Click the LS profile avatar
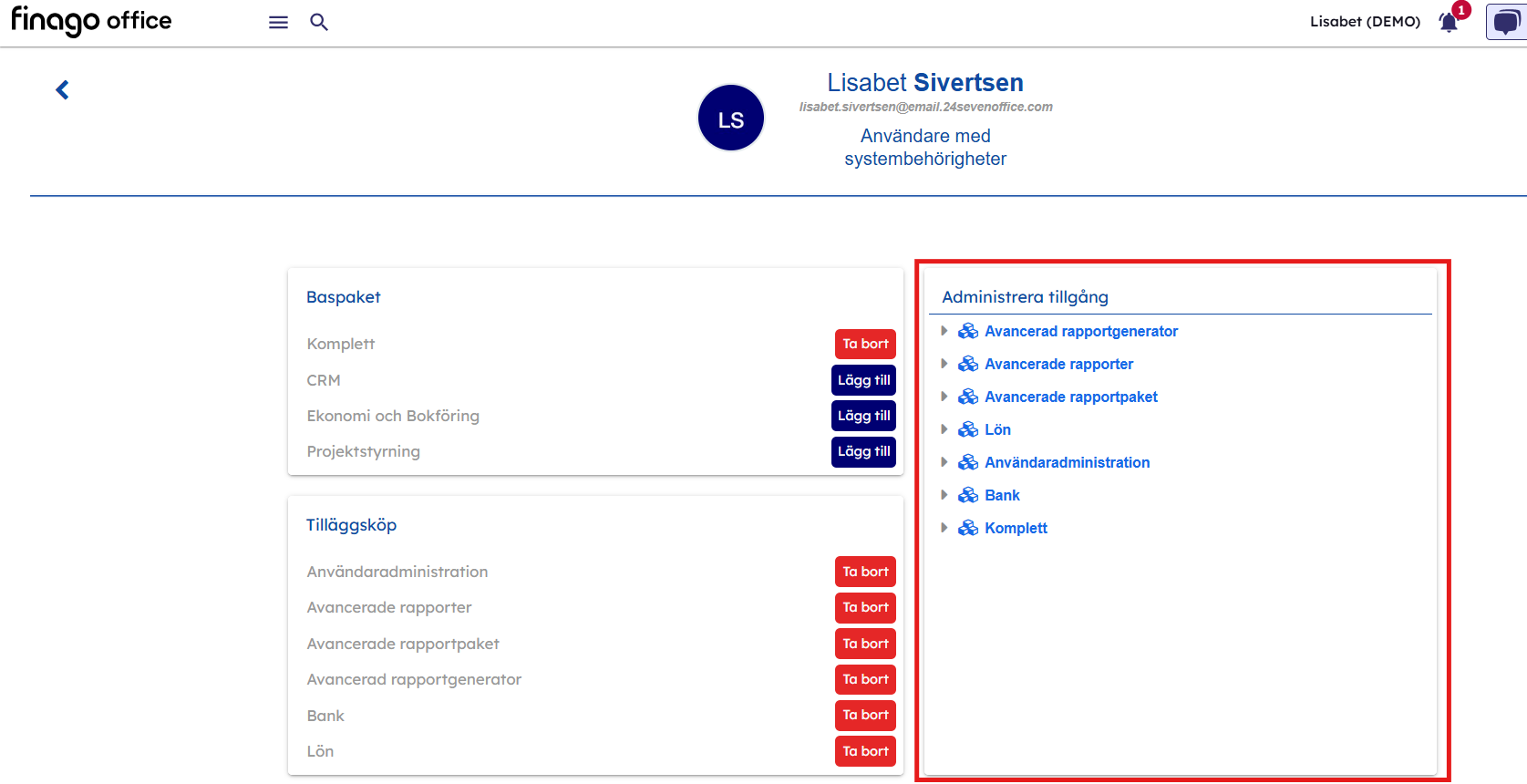 tap(730, 119)
